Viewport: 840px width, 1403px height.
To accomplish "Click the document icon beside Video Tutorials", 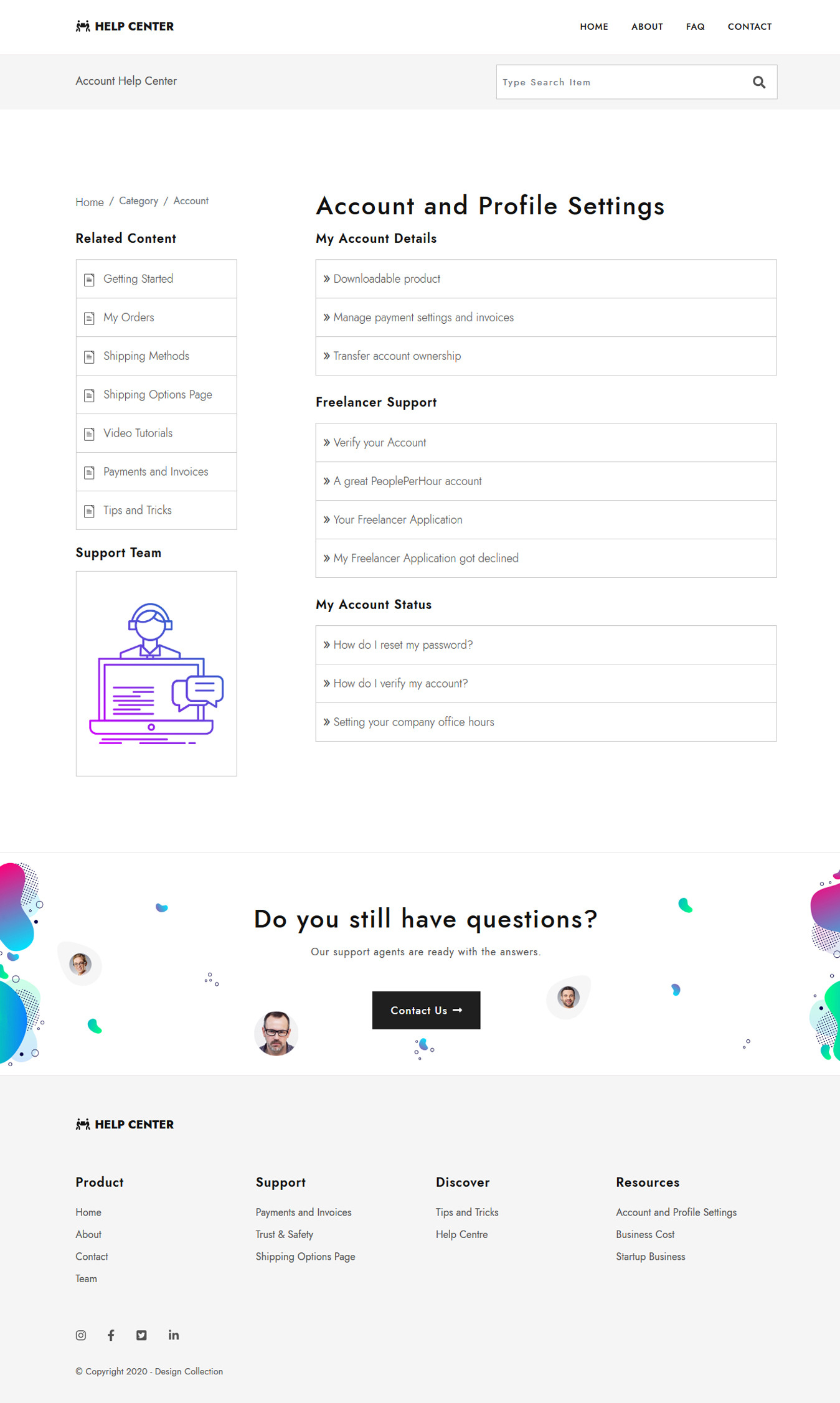I will (x=89, y=434).
